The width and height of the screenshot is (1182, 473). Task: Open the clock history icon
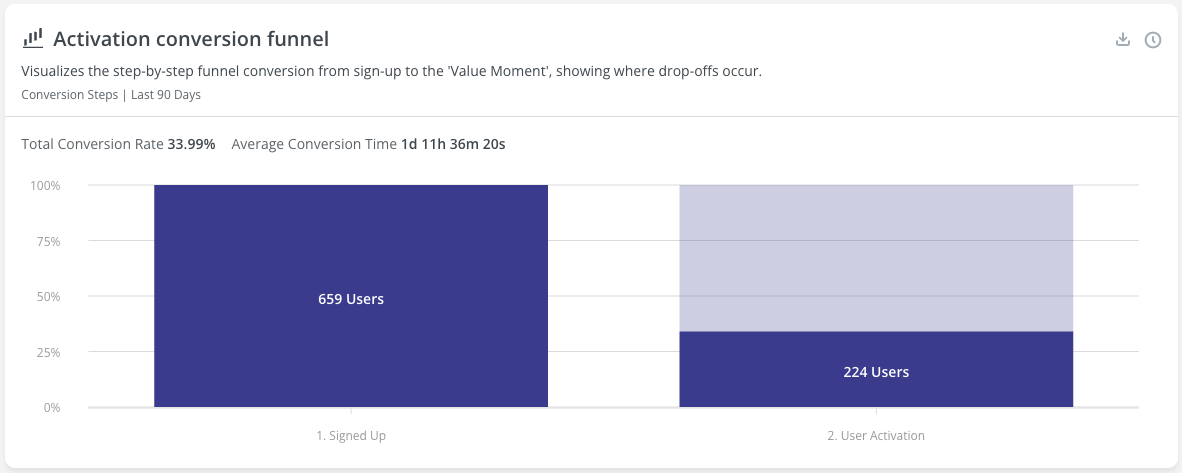(x=1153, y=40)
